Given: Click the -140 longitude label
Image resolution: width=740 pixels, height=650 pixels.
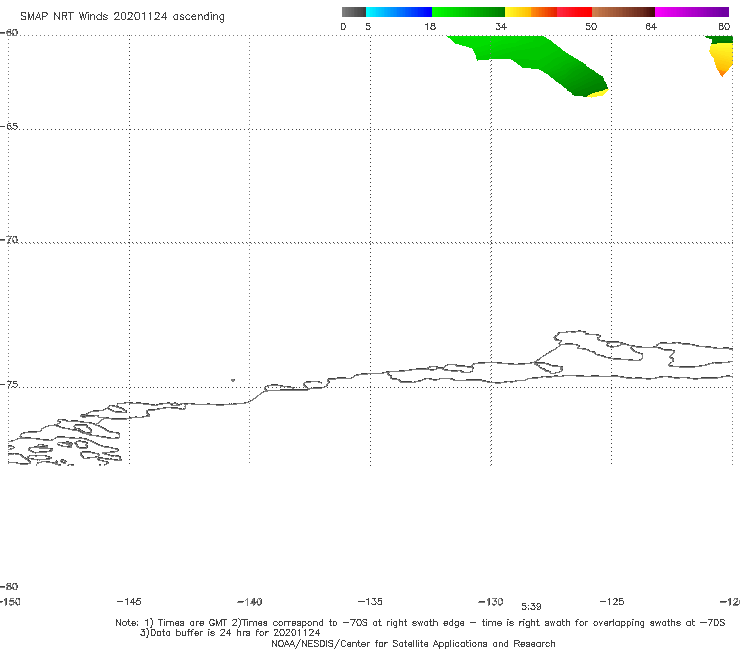Looking at the screenshot, I should tap(250, 602).
